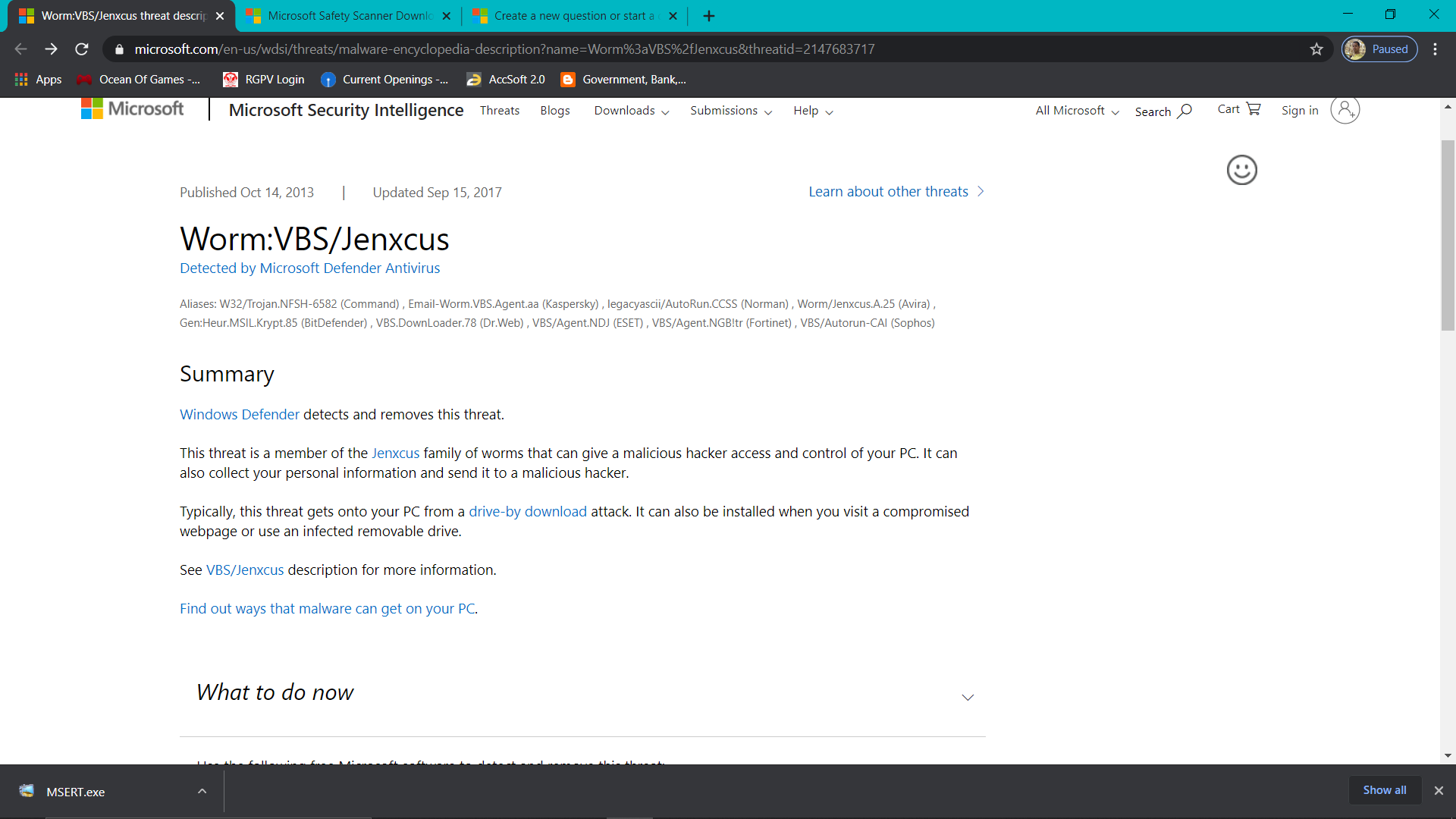Screen dimensions: 1456x819
Task: Open the Blogs menu item
Action: [x=555, y=111]
